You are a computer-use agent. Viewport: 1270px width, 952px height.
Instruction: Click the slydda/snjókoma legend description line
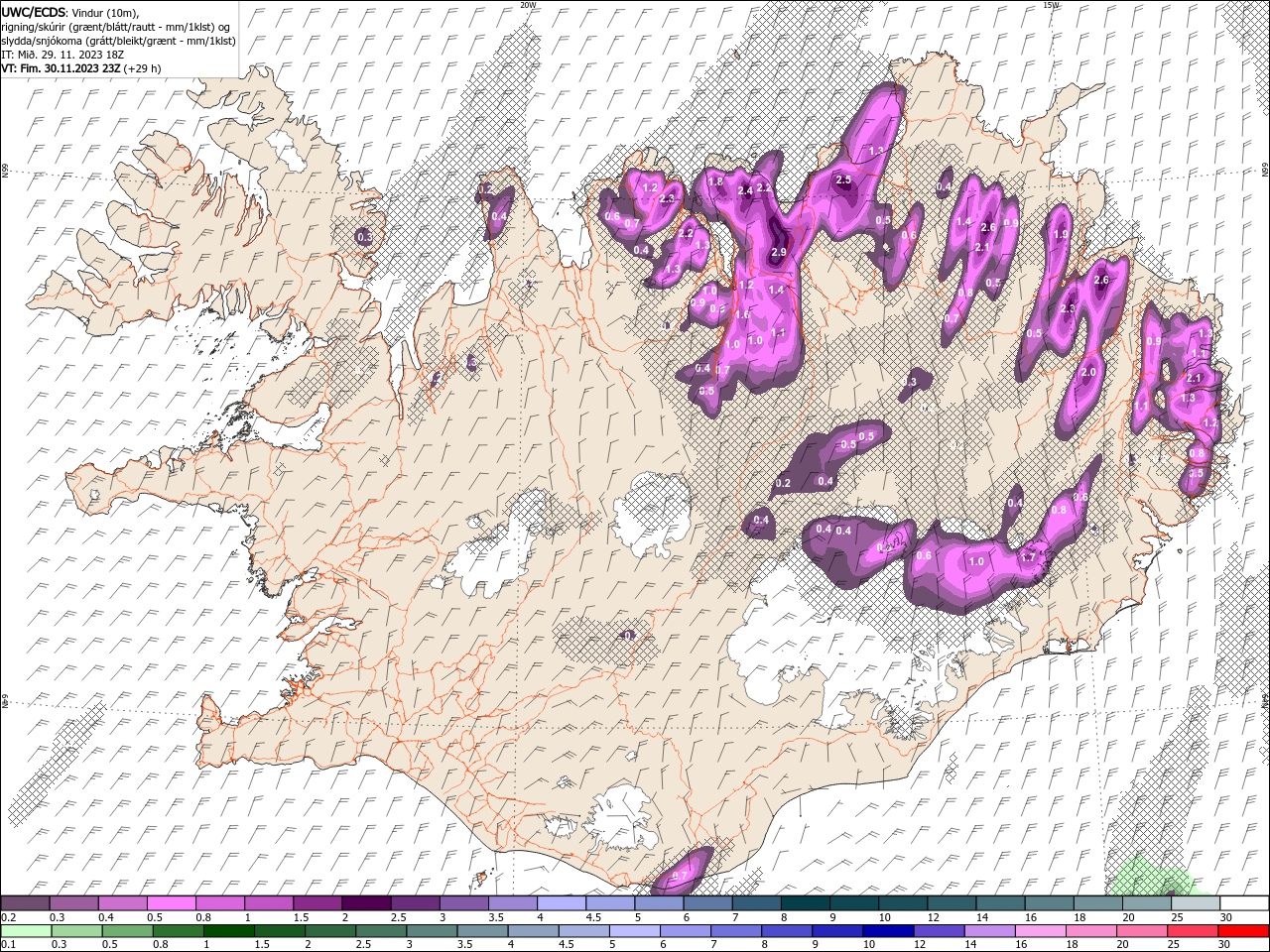(118, 41)
